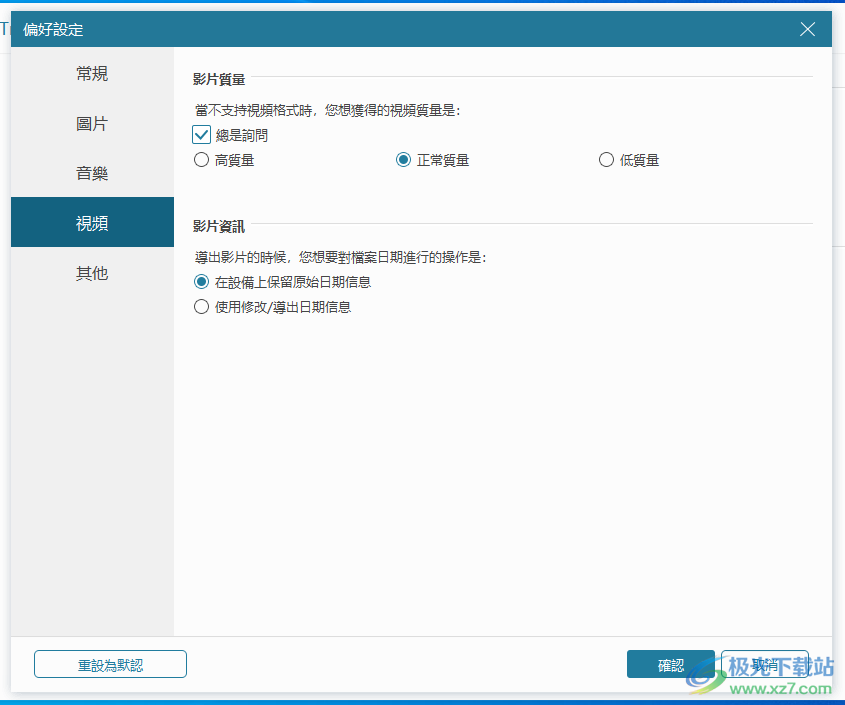
Task: Select the 正常質量 radio button
Action: 403,159
